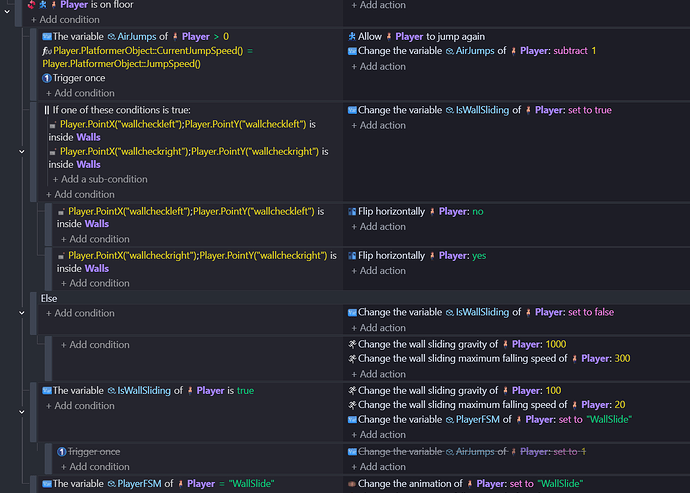Click Add action under IsWallSliding set to false
Screen dimensions: 690x493
pos(378,328)
